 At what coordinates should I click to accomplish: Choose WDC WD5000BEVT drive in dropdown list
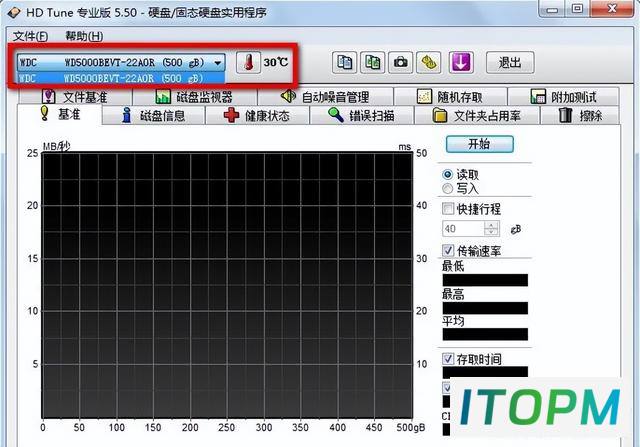click(121, 78)
